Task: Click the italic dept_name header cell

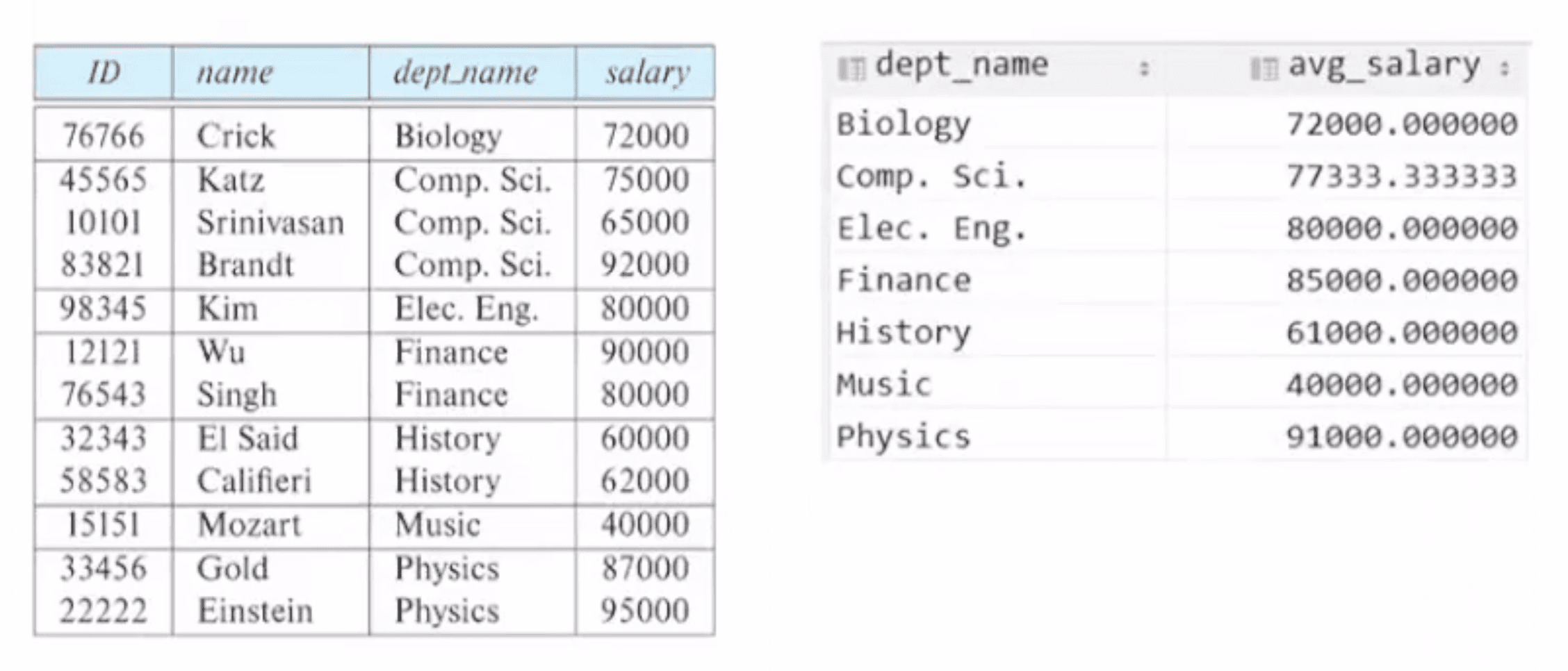Action: (472, 72)
